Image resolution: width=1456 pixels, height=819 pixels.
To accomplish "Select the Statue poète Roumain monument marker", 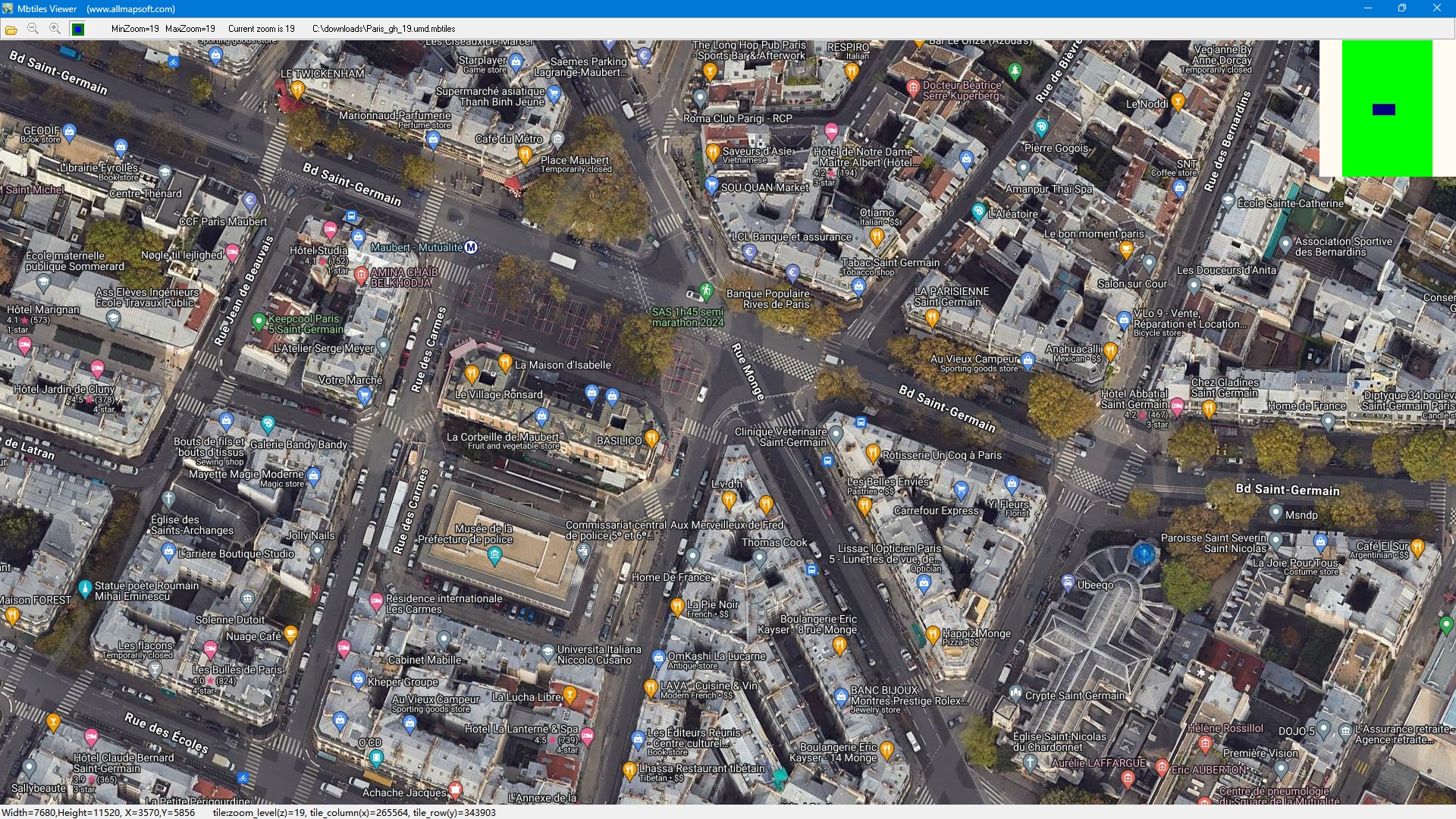I will (85, 588).
